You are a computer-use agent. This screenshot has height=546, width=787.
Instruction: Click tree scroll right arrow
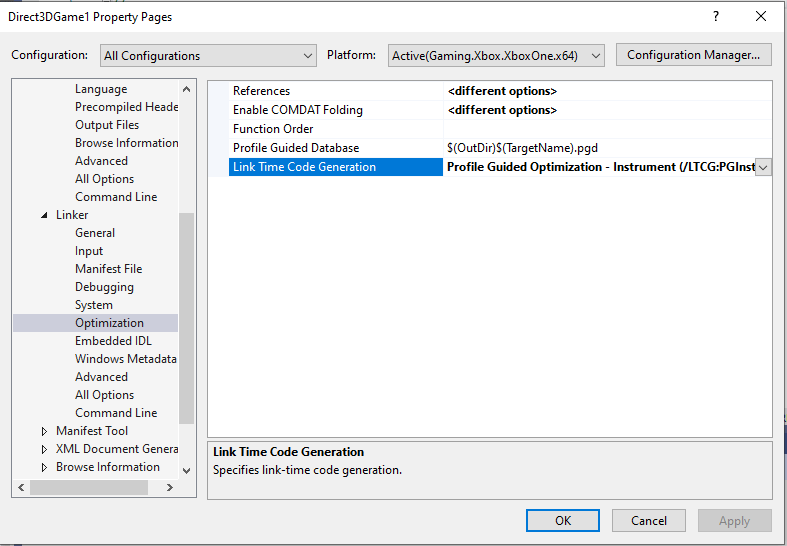170,487
